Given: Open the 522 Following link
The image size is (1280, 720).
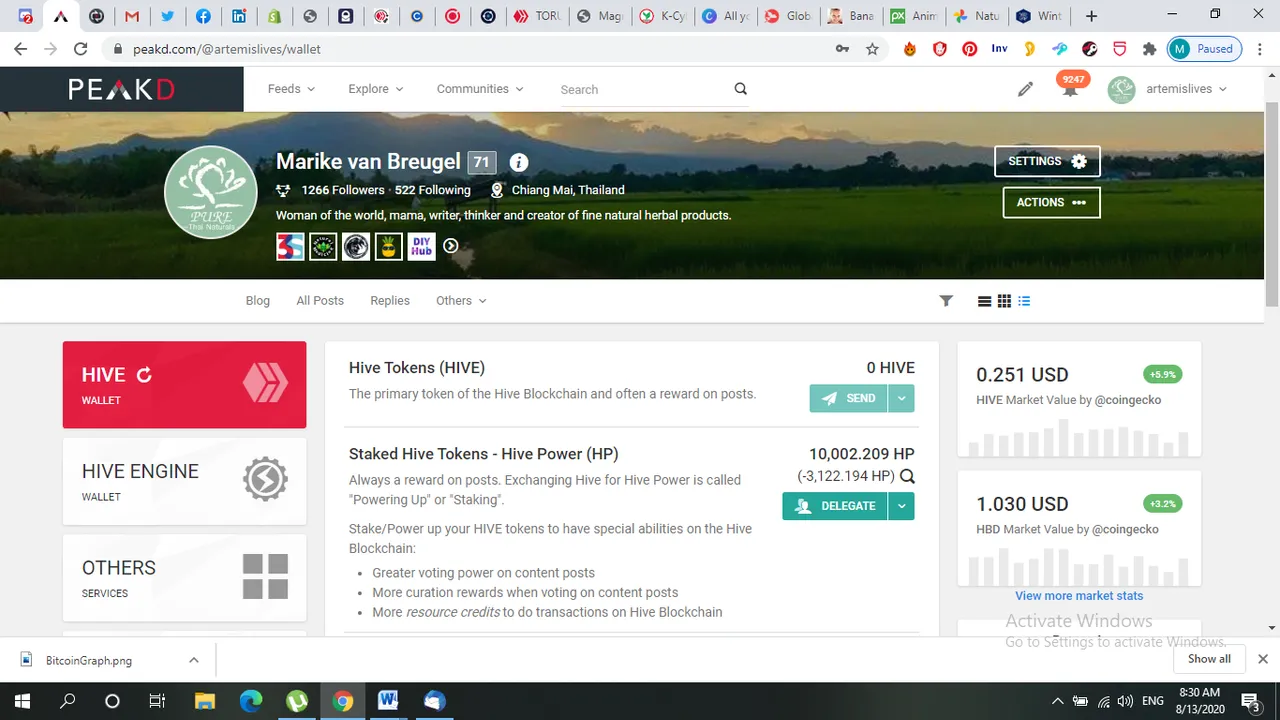Looking at the screenshot, I should tap(432, 190).
